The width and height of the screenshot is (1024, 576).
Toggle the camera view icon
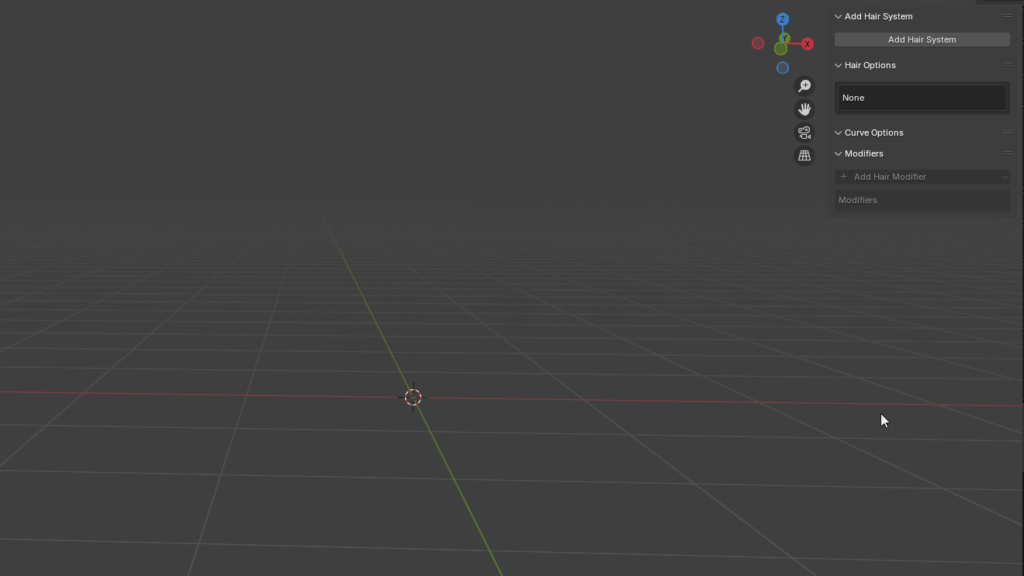[804, 133]
